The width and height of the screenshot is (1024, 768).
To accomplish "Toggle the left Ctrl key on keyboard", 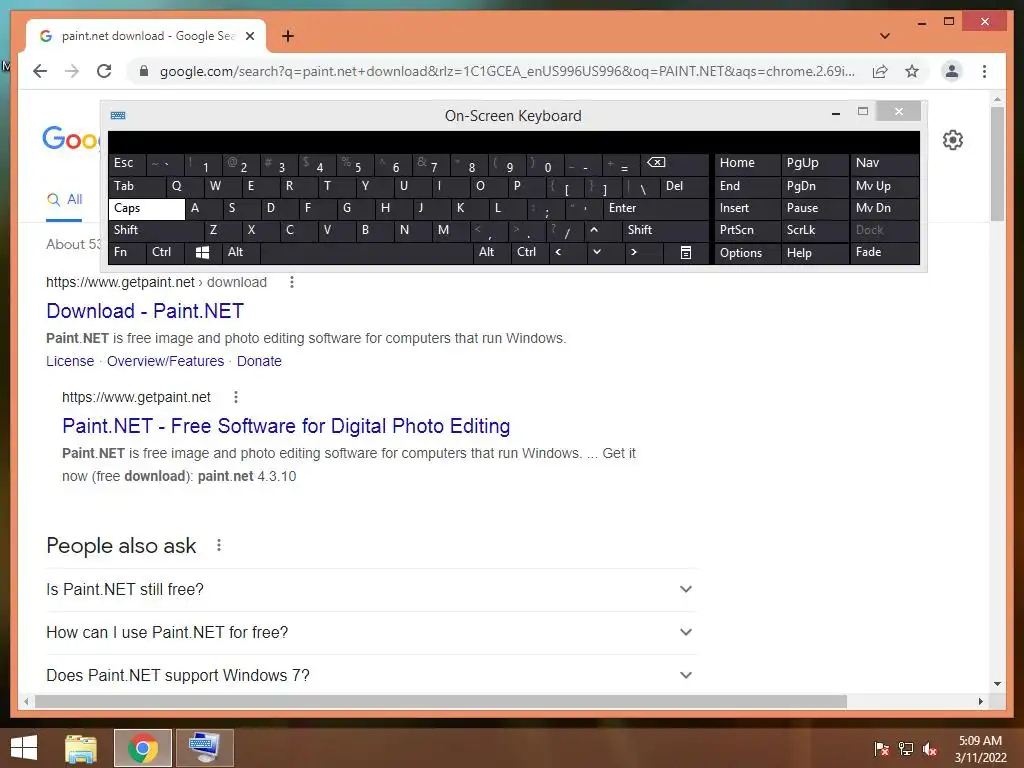I will point(165,253).
